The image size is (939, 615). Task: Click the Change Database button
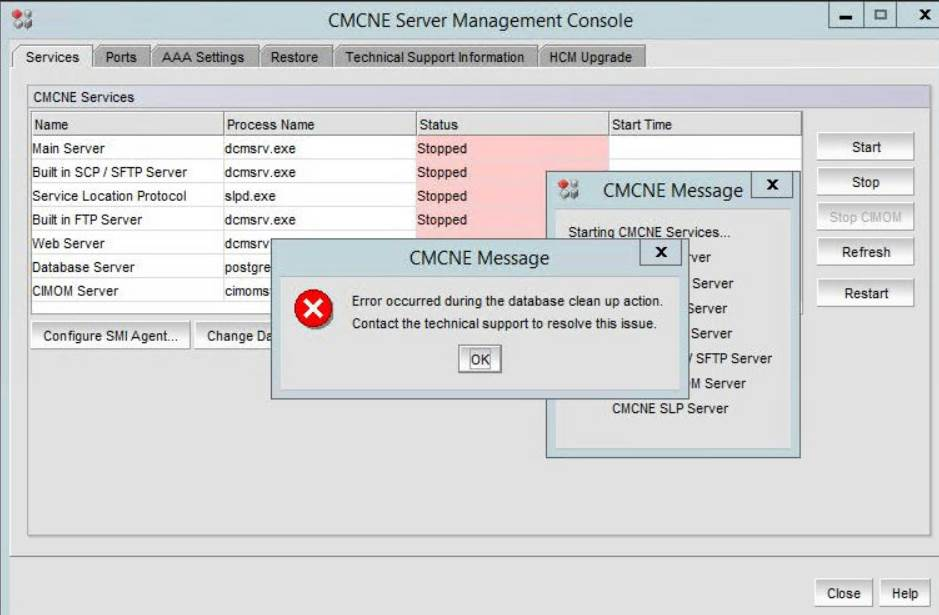click(237, 336)
